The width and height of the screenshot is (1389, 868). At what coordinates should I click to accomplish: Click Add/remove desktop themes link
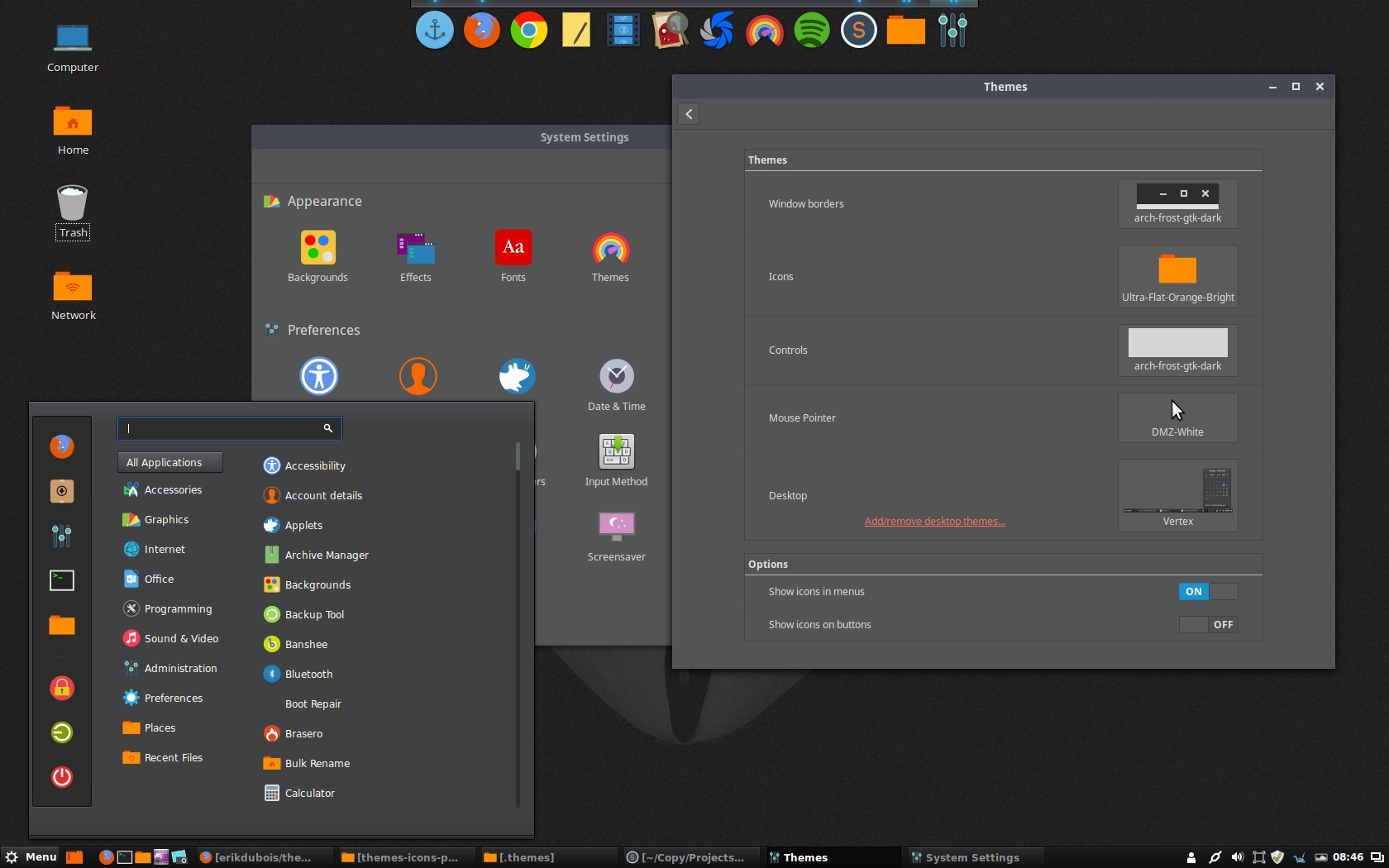click(x=934, y=521)
